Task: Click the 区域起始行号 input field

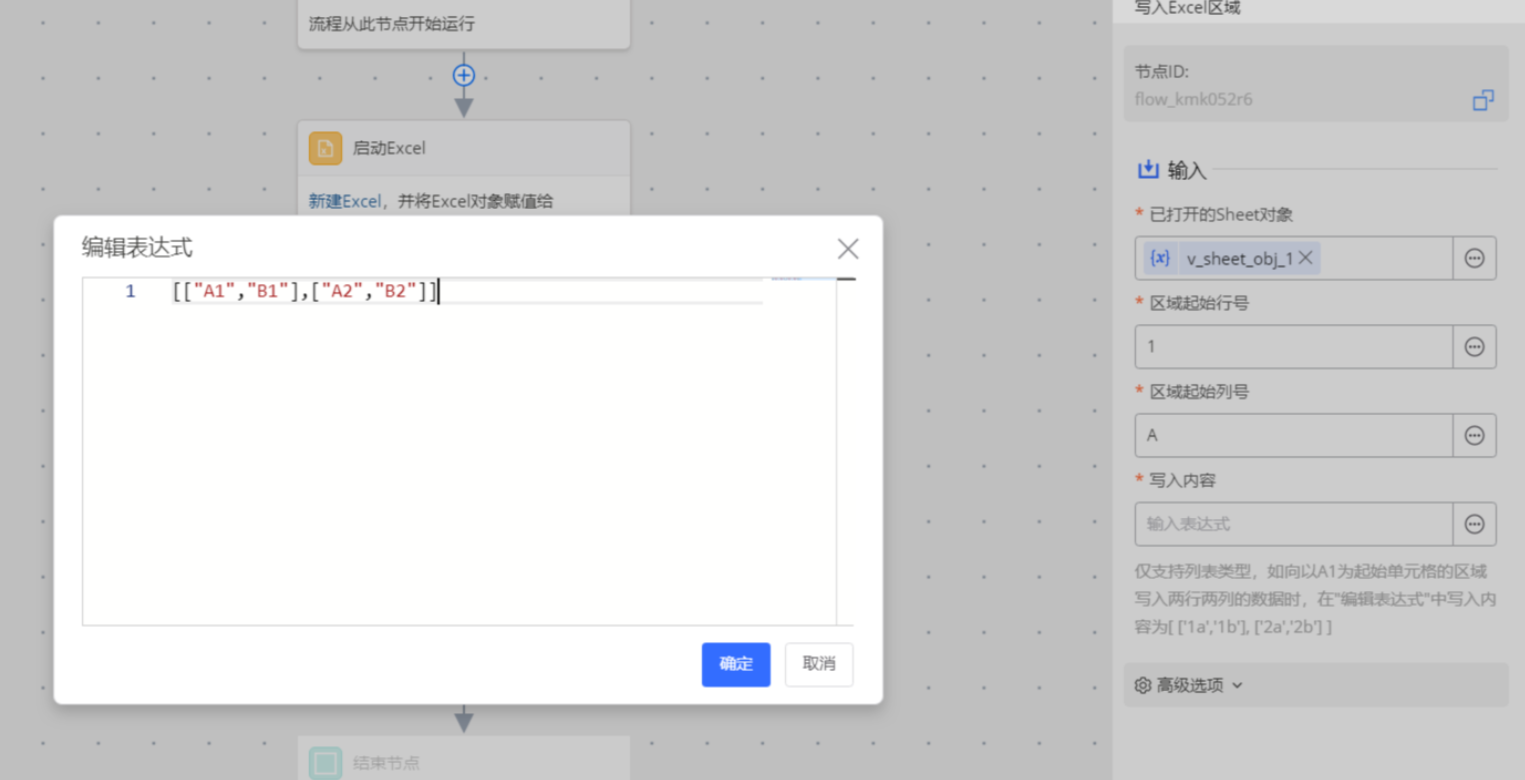Action: click(1294, 347)
